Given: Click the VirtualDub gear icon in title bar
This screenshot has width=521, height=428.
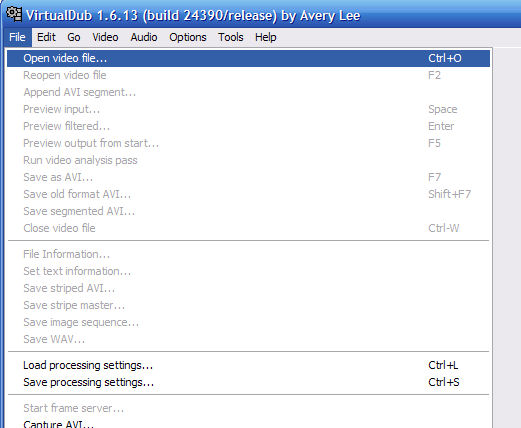Looking at the screenshot, I should pyautogui.click(x=14, y=14).
